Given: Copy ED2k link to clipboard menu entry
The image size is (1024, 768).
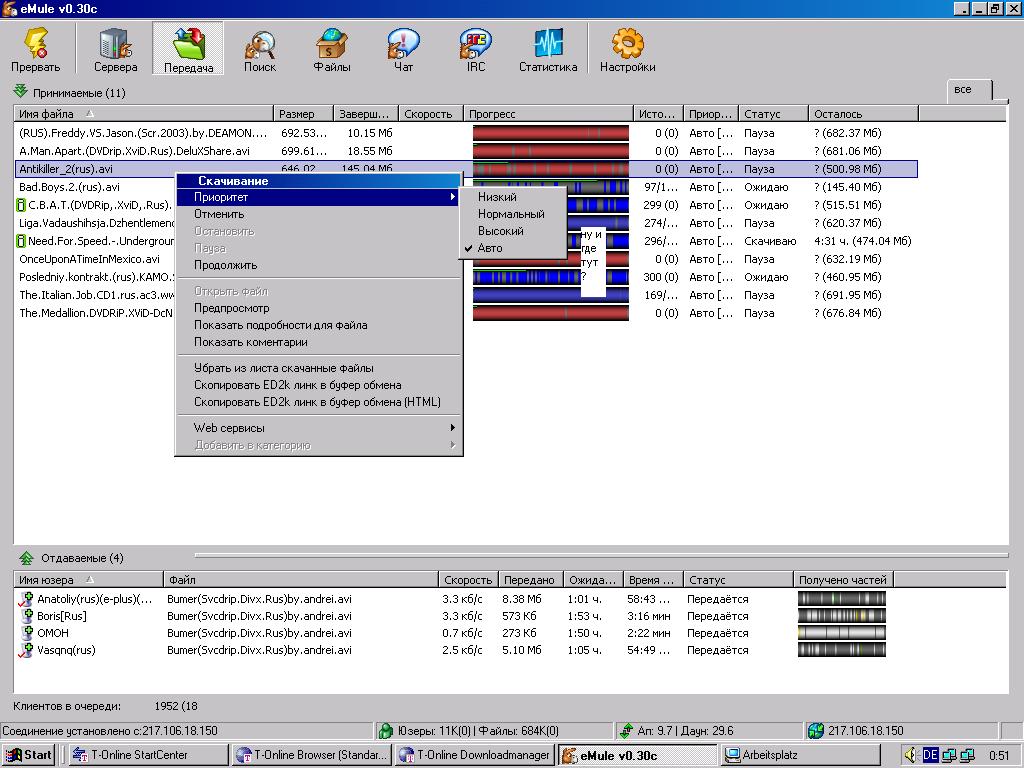Looking at the screenshot, I should pos(318,385).
